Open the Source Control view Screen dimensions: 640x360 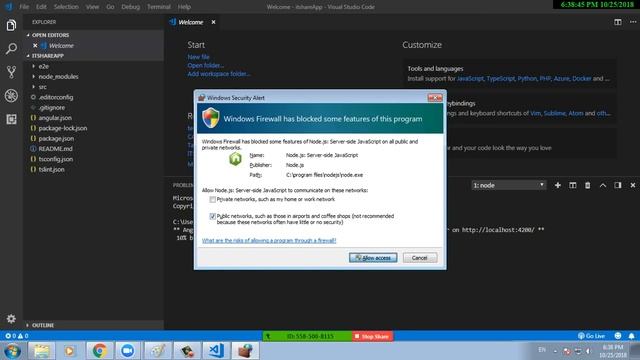tap(11, 72)
